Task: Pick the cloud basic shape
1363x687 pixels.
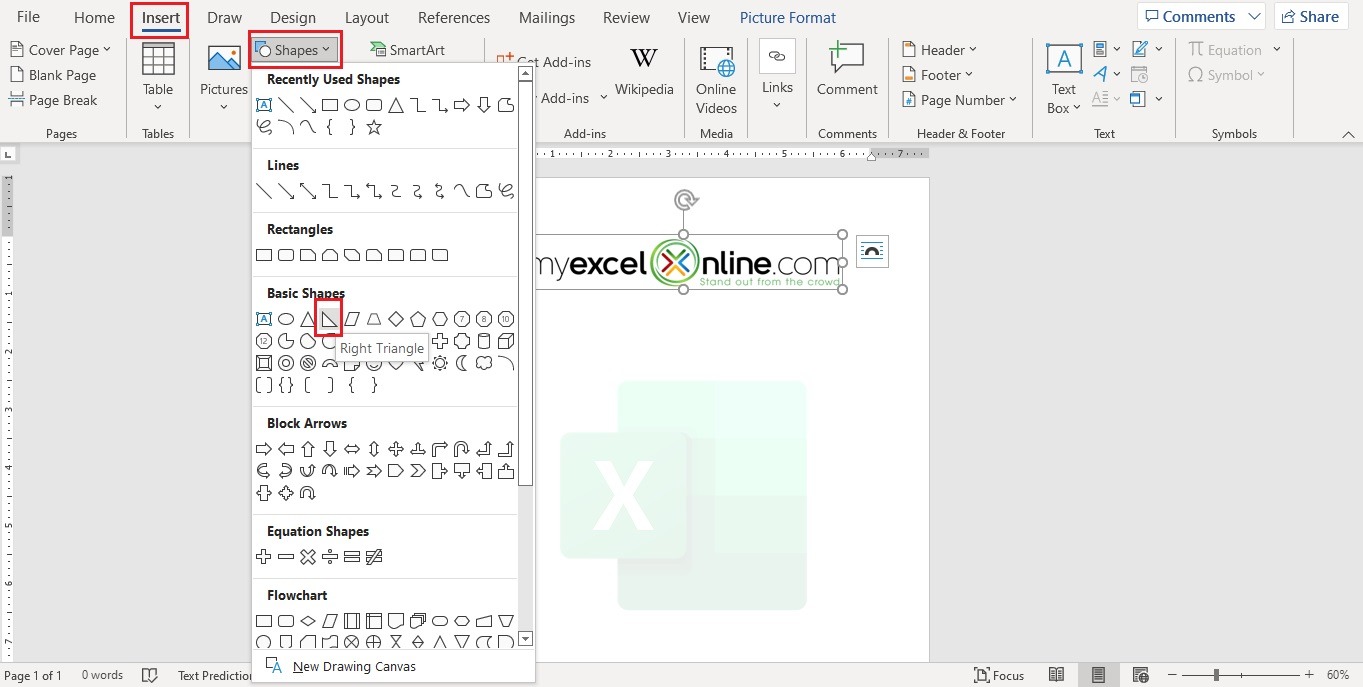Action: (x=484, y=363)
